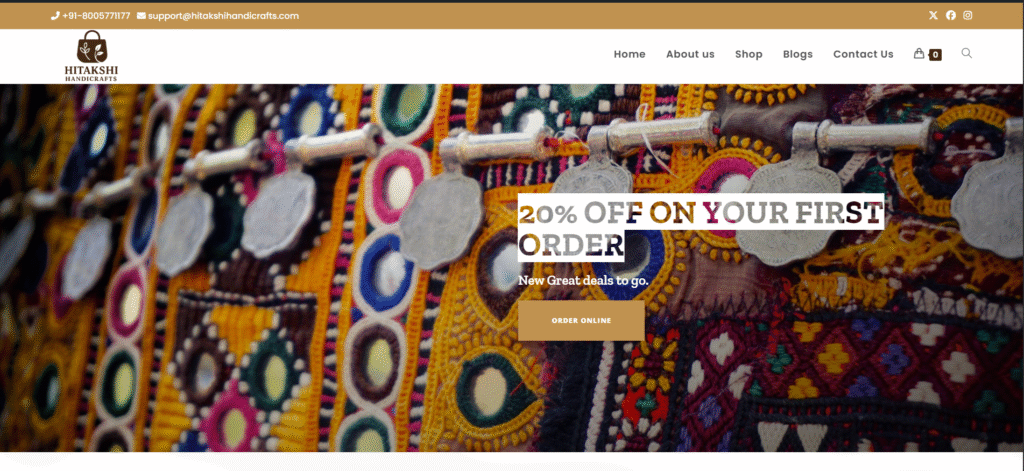Go to the Home menu item
The image size is (1024, 471).
pyautogui.click(x=630, y=54)
